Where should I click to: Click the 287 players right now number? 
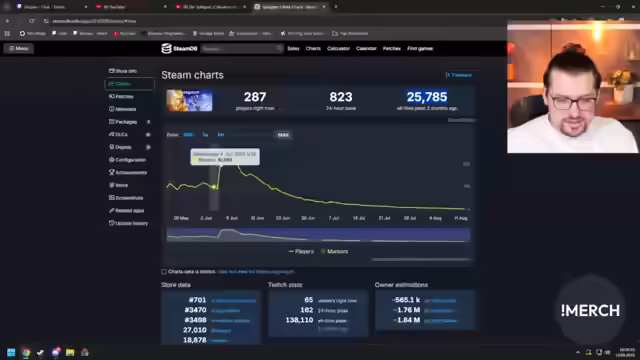[255, 97]
